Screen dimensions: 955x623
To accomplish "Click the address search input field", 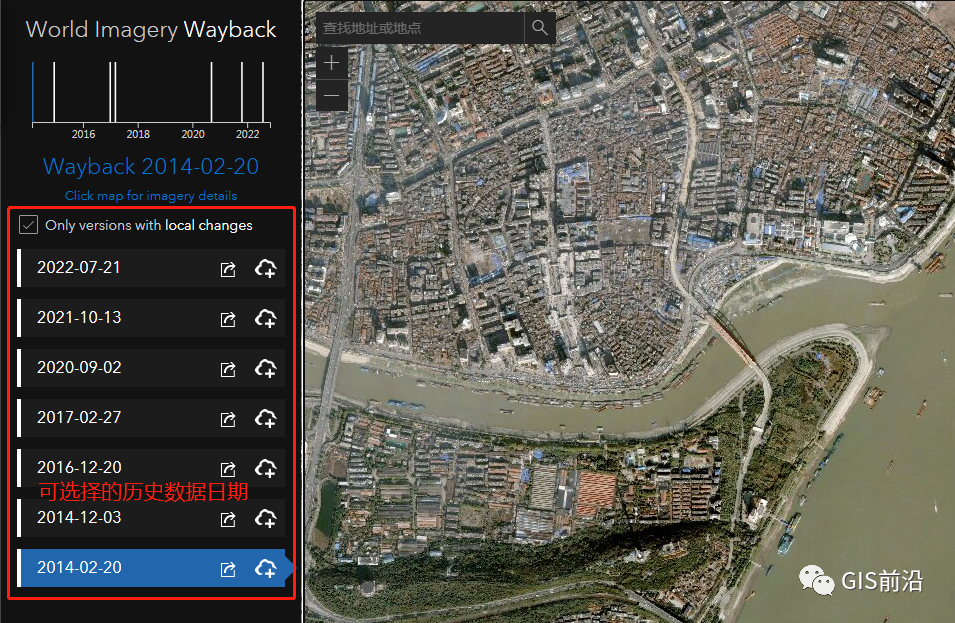I will pos(420,28).
